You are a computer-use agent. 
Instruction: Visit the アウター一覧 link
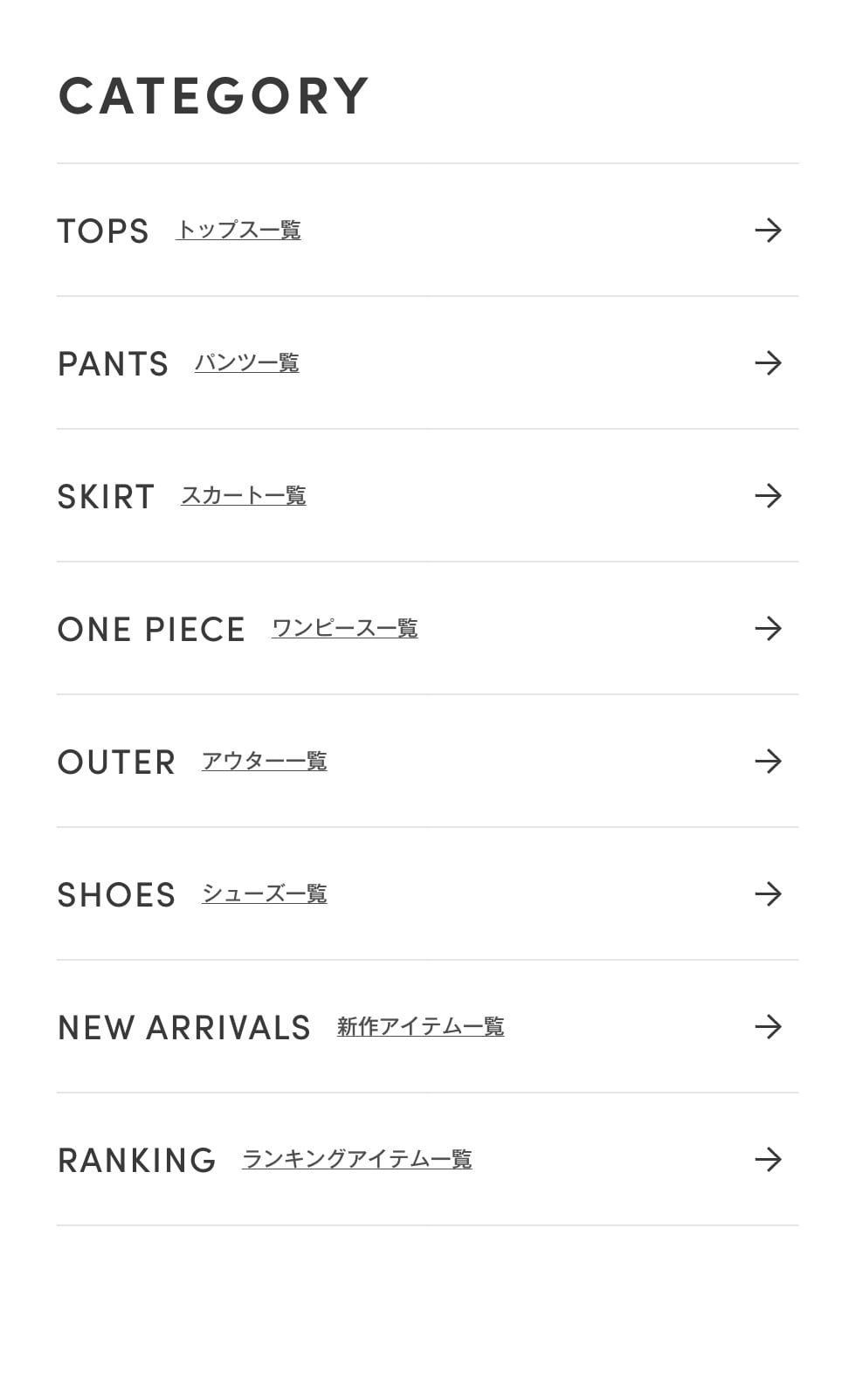click(264, 762)
